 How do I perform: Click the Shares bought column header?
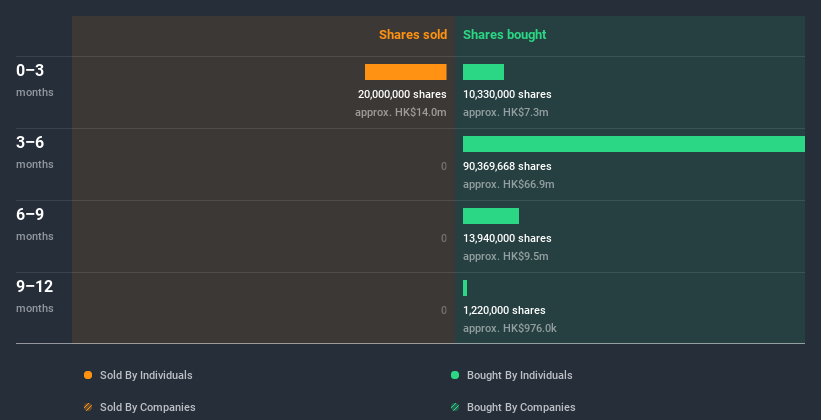[504, 35]
